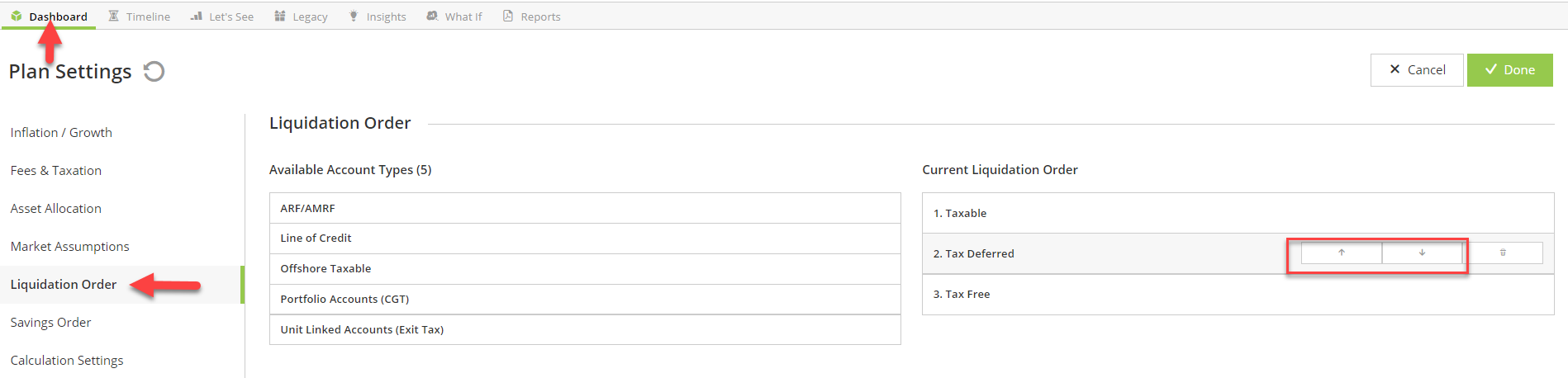Image resolution: width=1568 pixels, height=378 pixels.
Task: Open the Let's See tab
Action: (221, 17)
